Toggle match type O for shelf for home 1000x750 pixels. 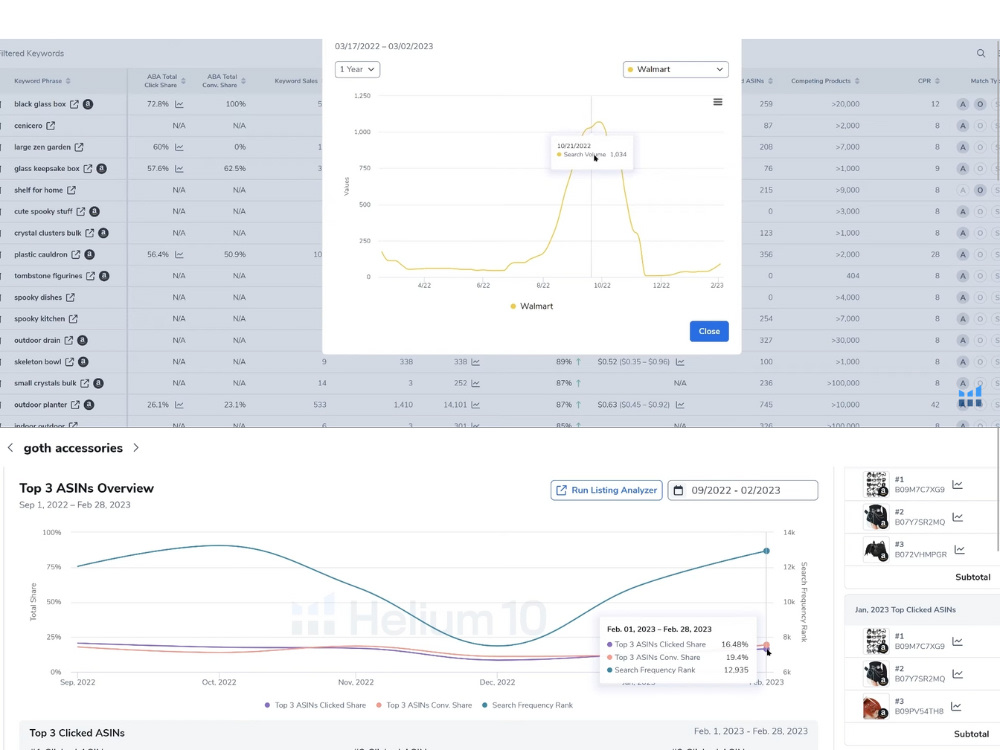tap(980, 190)
